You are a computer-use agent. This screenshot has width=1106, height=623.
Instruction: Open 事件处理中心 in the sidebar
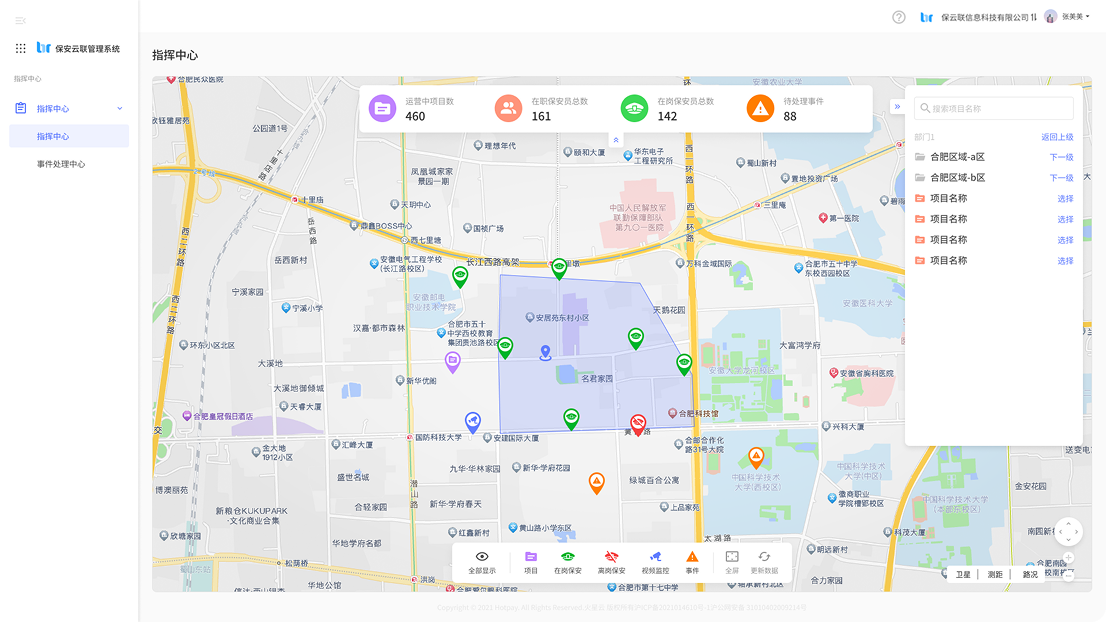[x=61, y=164]
